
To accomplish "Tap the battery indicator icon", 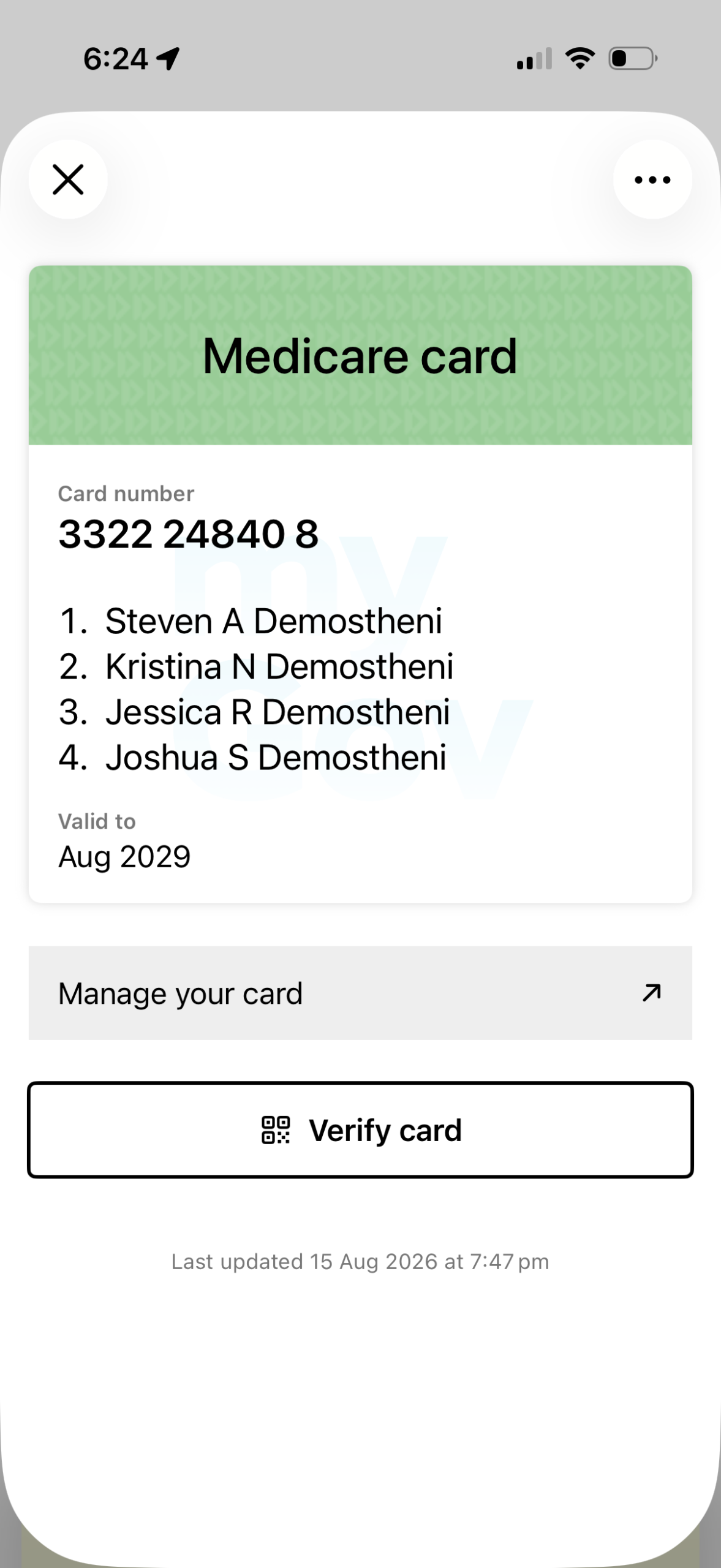I will pos(633,58).
